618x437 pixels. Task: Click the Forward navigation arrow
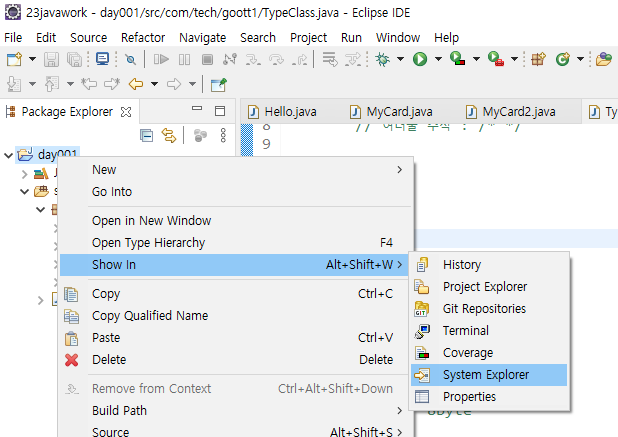[x=174, y=84]
